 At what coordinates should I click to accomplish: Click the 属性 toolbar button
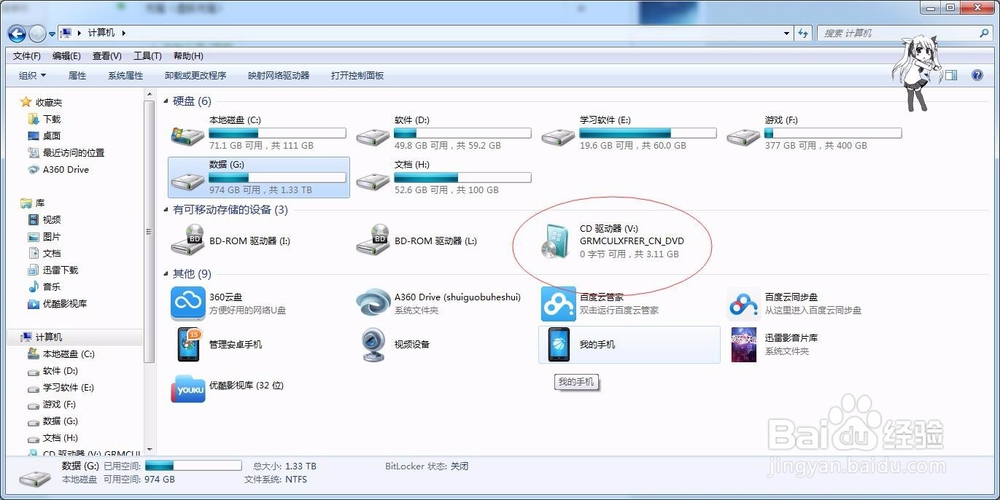click(x=77, y=75)
